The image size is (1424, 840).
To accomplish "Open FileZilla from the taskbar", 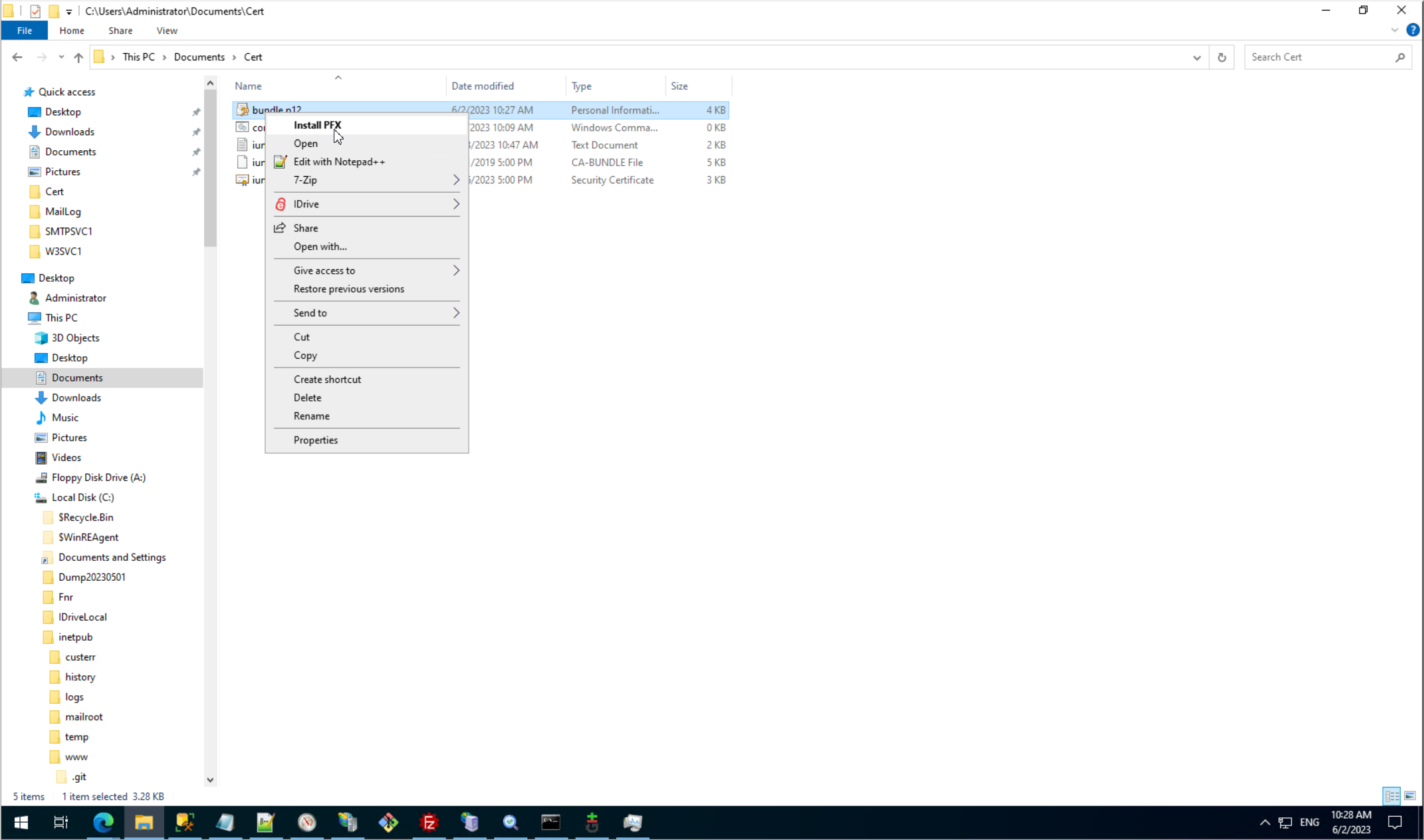I will pyautogui.click(x=429, y=823).
